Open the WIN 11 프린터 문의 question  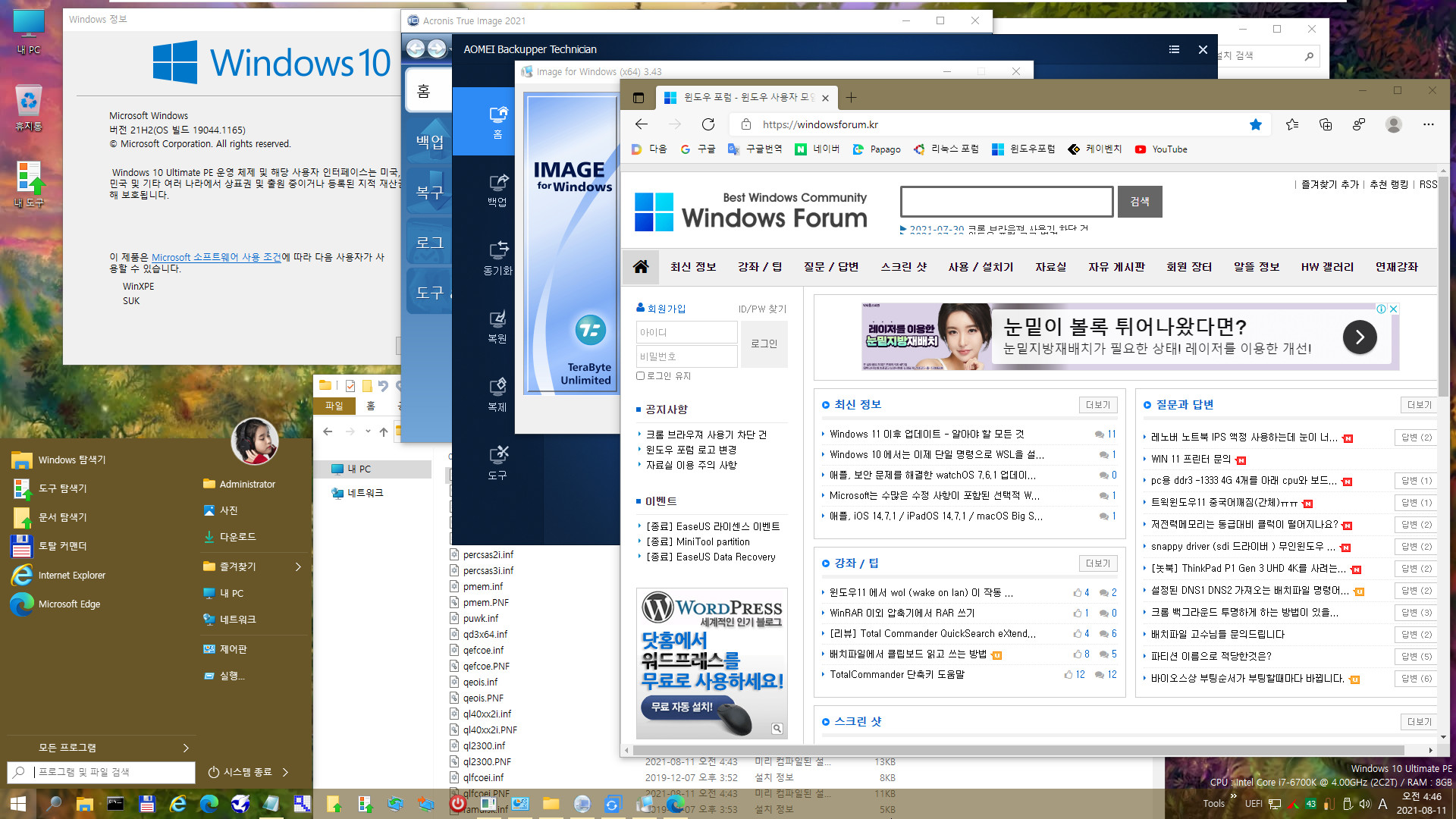tap(1191, 459)
